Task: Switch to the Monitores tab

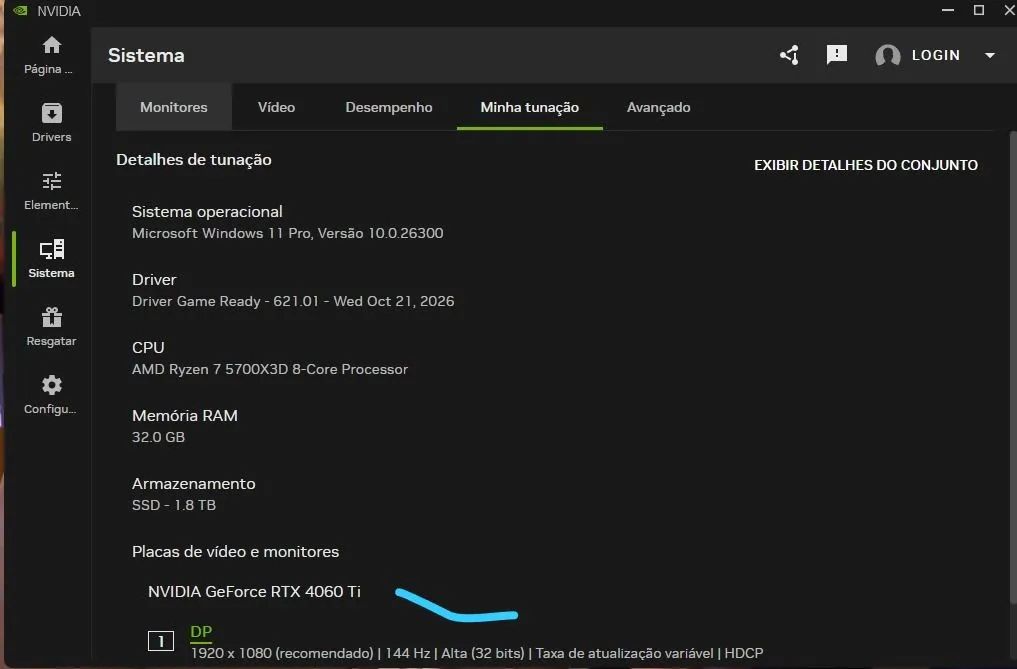Action: click(174, 107)
